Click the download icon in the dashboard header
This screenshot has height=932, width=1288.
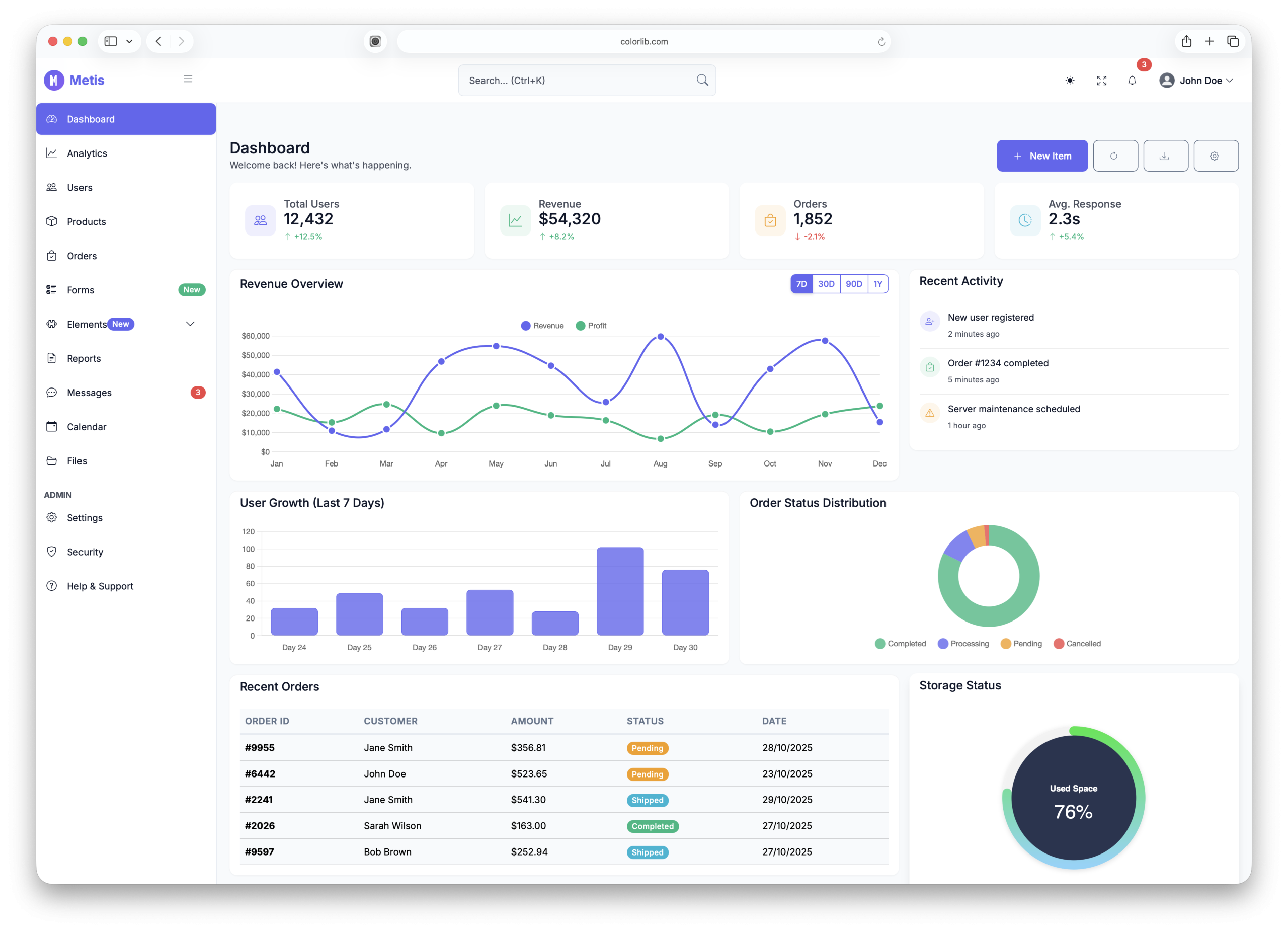(x=1165, y=156)
